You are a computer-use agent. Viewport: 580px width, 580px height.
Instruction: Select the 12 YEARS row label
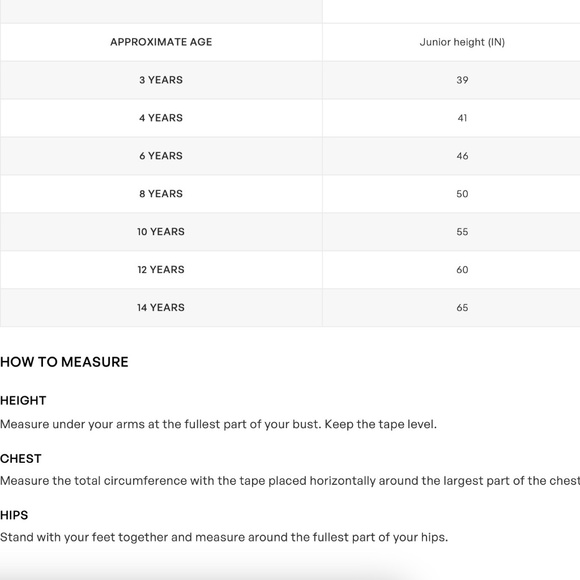[161, 270]
